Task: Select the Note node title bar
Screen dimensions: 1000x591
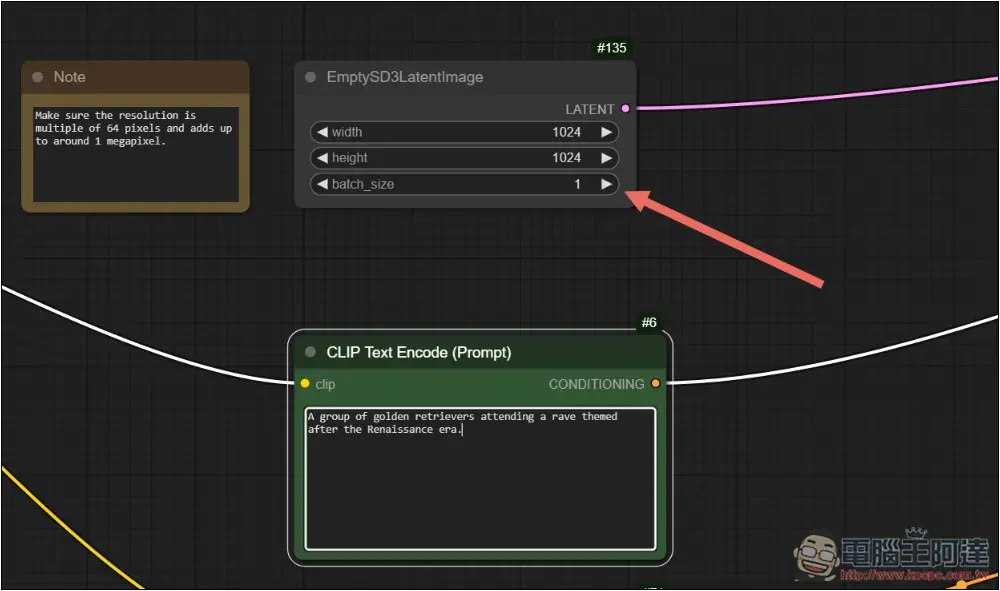Action: [140, 77]
